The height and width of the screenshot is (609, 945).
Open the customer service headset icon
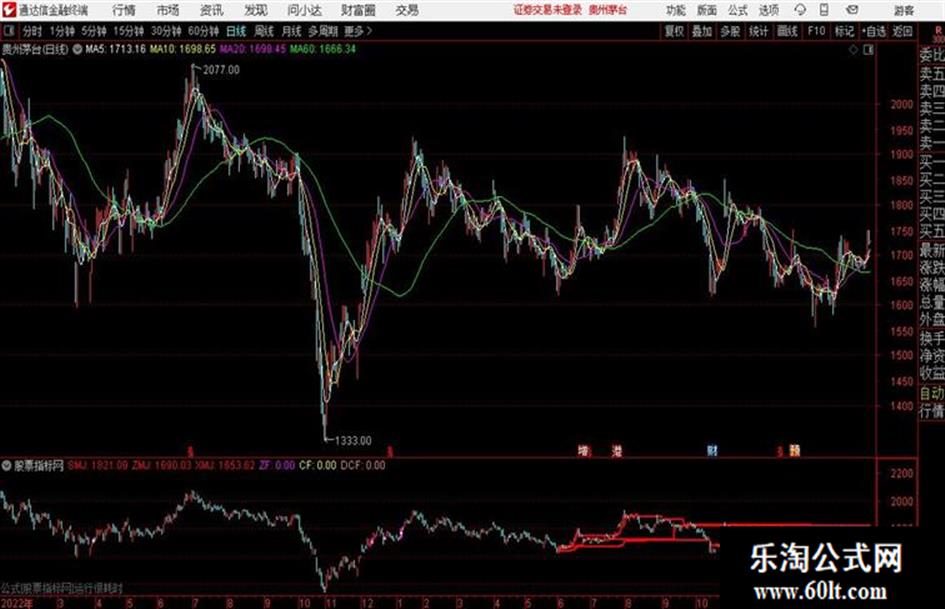pos(800,10)
